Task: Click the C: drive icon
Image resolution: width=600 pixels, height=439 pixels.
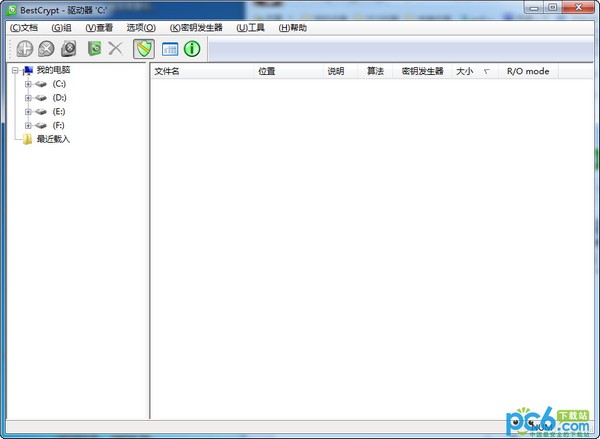Action: [41, 84]
